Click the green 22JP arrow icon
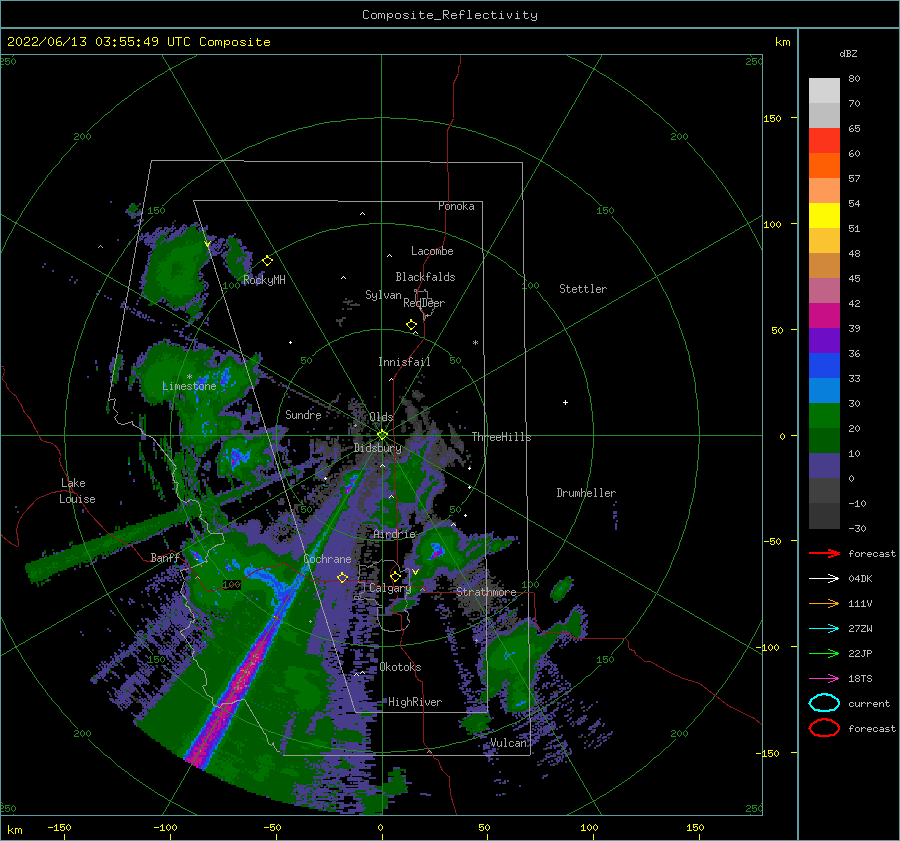 (824, 653)
